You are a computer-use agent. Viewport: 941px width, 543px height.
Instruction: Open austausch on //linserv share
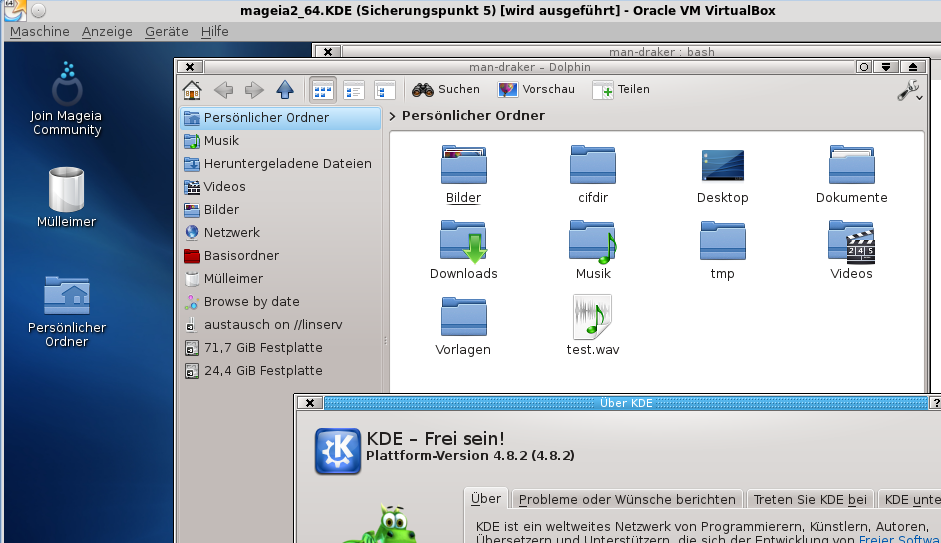[x=280, y=325]
